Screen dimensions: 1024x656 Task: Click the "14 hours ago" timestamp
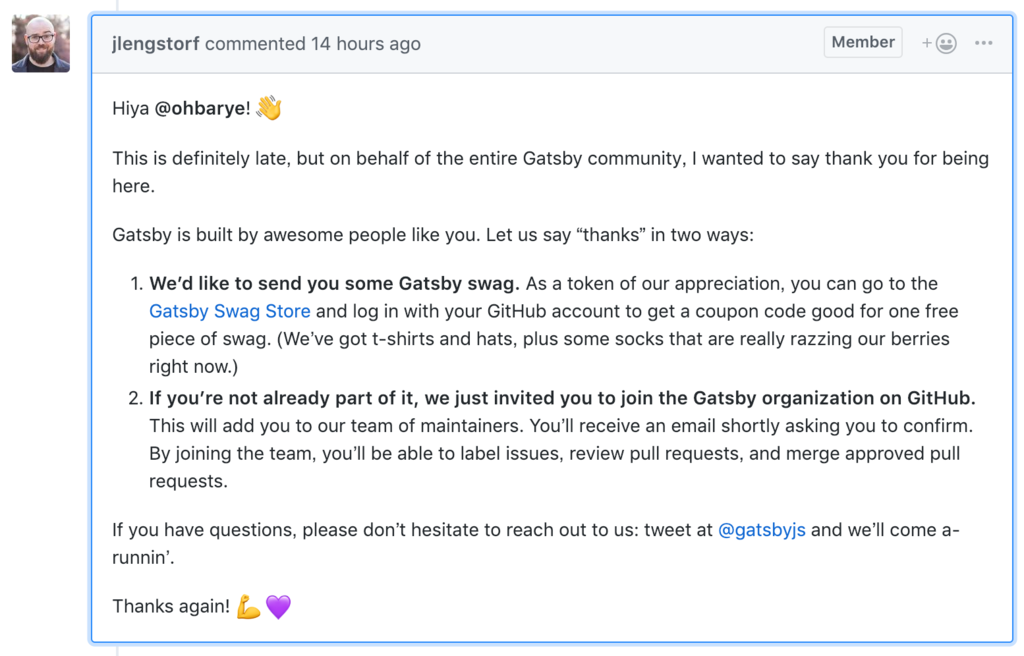pyautogui.click(x=365, y=44)
